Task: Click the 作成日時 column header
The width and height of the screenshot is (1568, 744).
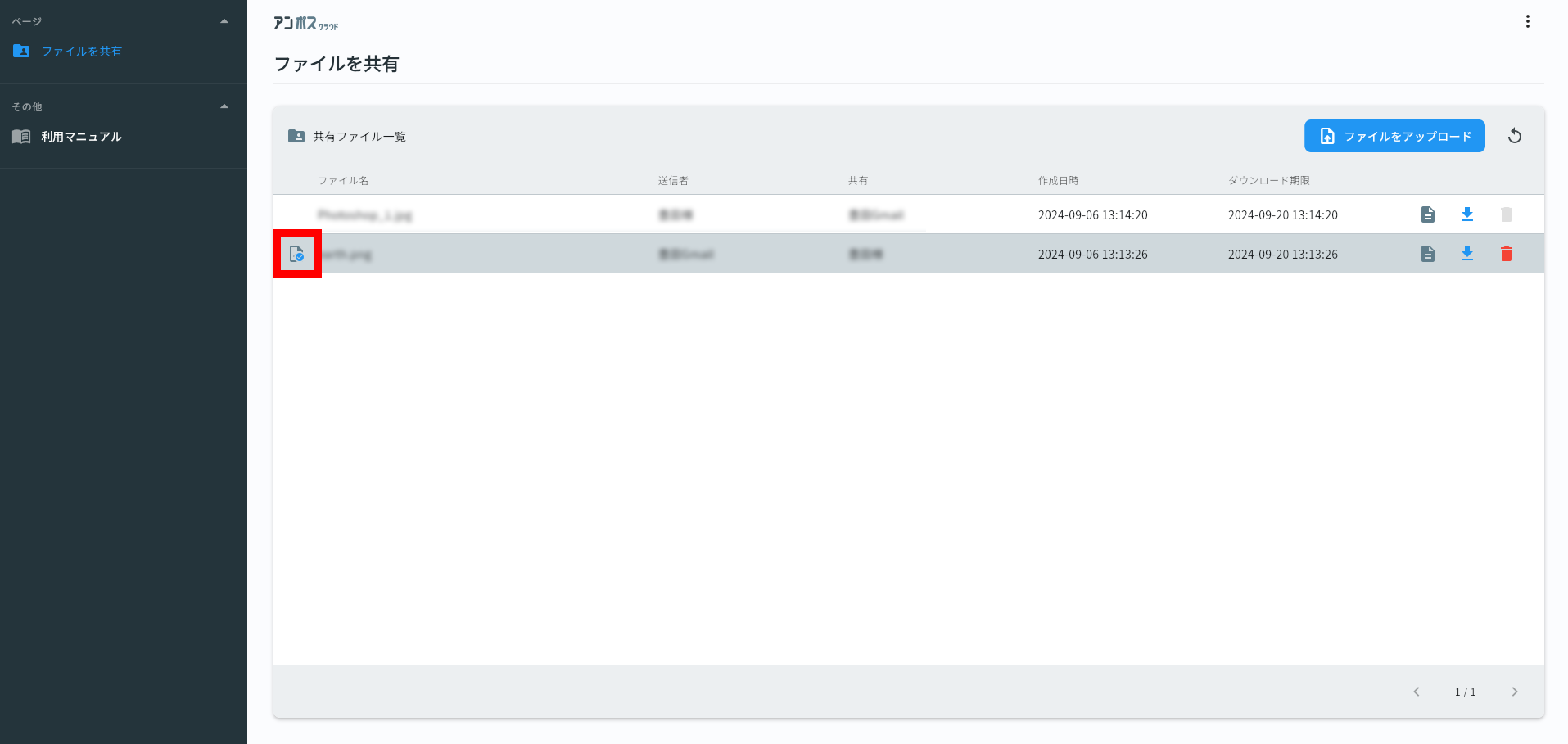Action: pos(1058,181)
